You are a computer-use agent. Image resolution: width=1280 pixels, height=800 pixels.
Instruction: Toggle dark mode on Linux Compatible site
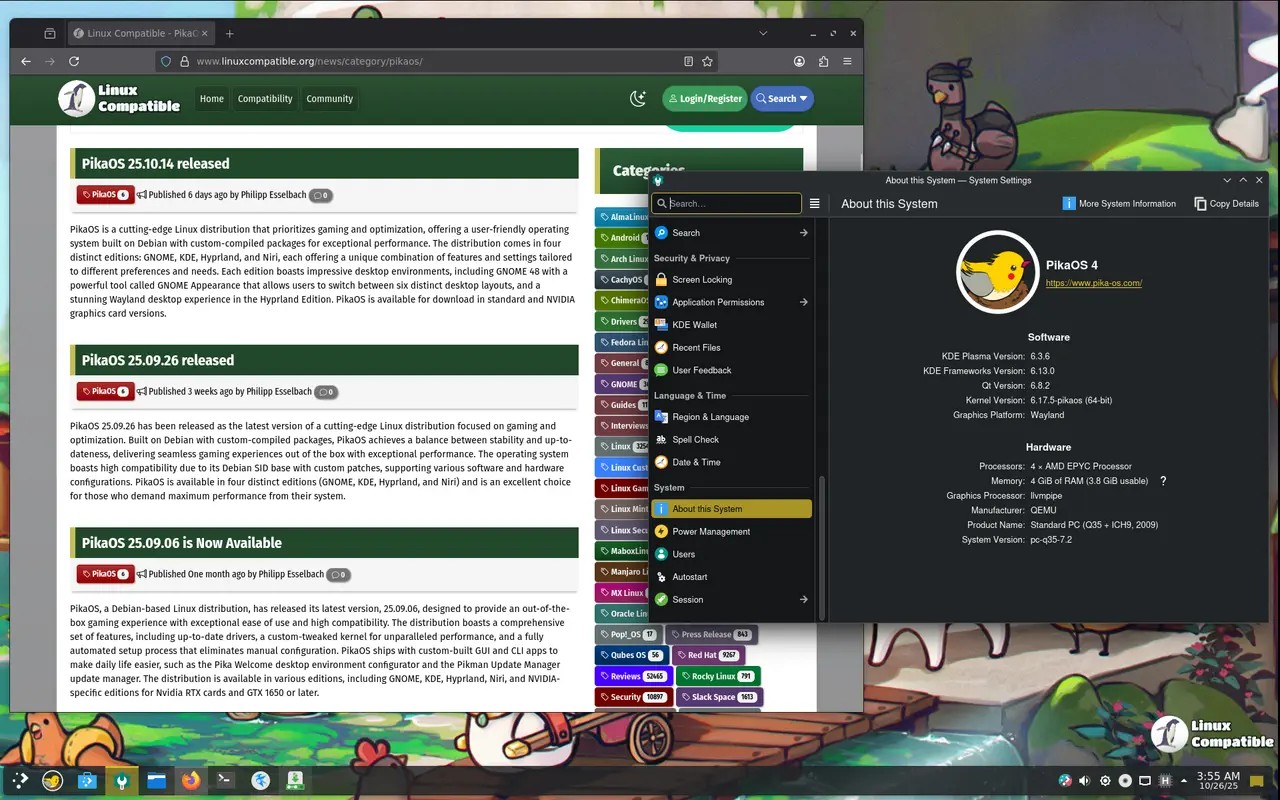pyautogui.click(x=638, y=98)
